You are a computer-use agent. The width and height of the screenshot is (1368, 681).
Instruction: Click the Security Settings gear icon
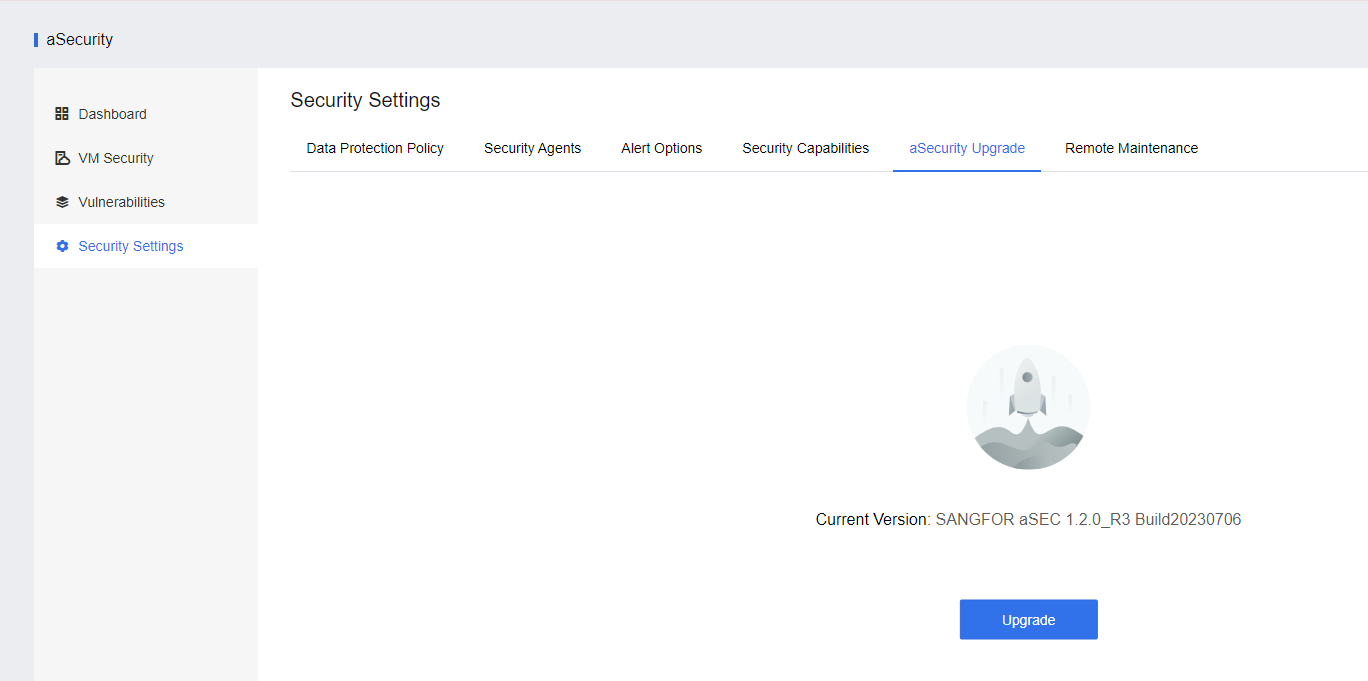[62, 246]
